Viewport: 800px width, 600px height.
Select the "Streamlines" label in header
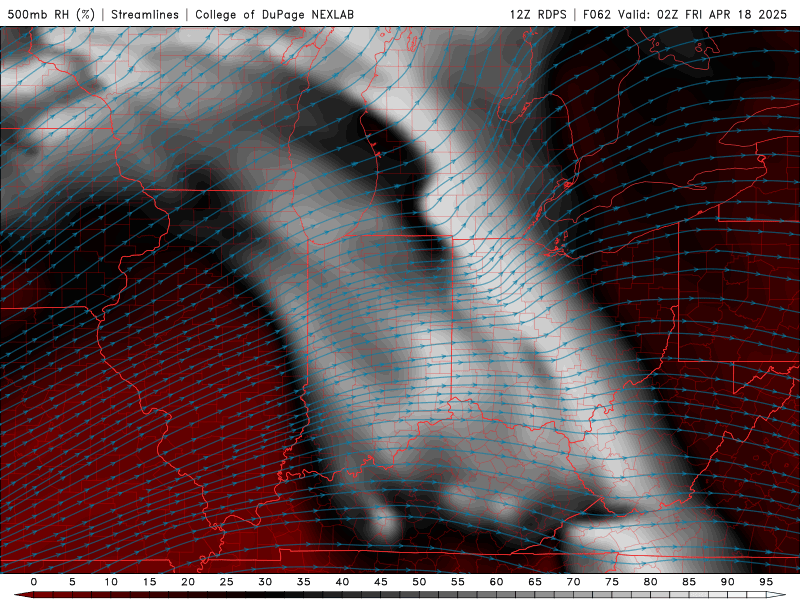(145, 14)
